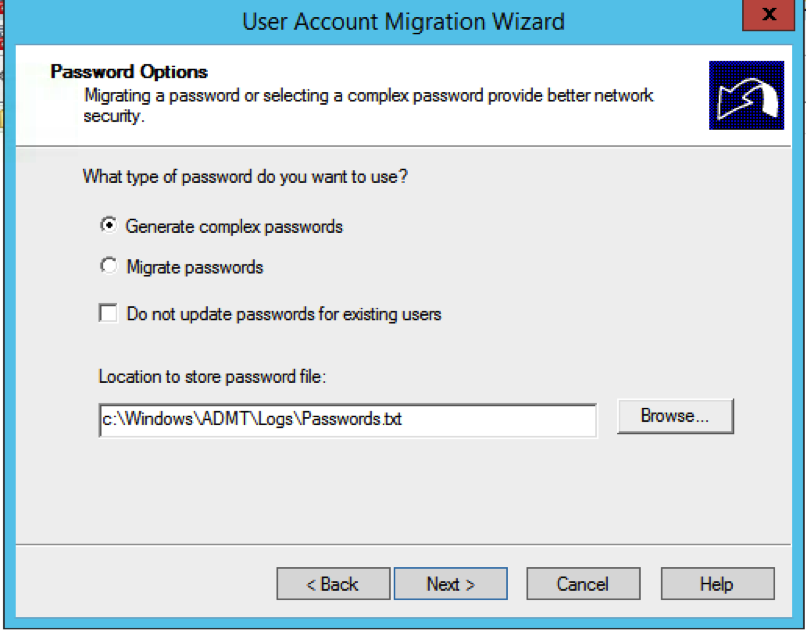
Task: Tick the Do not update passwords checkbox box
Action: (108, 314)
